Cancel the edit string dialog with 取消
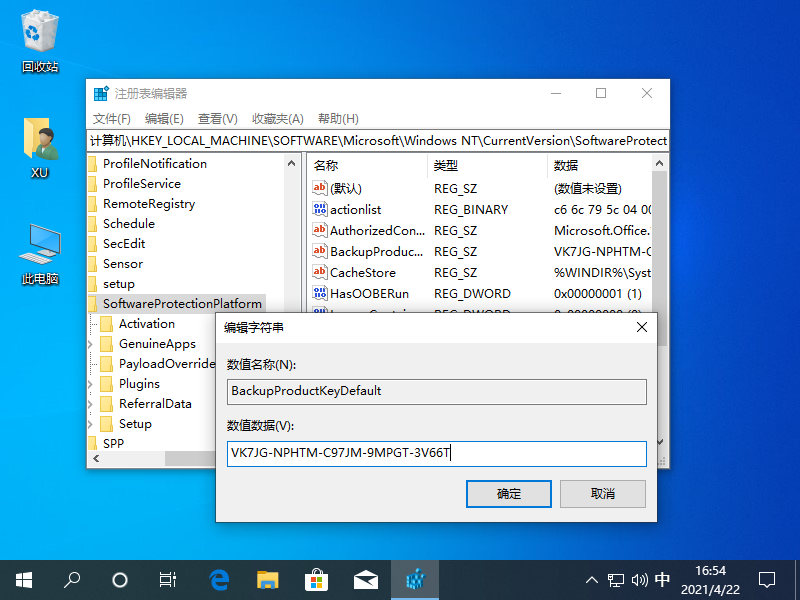800x600 pixels. 602,493
